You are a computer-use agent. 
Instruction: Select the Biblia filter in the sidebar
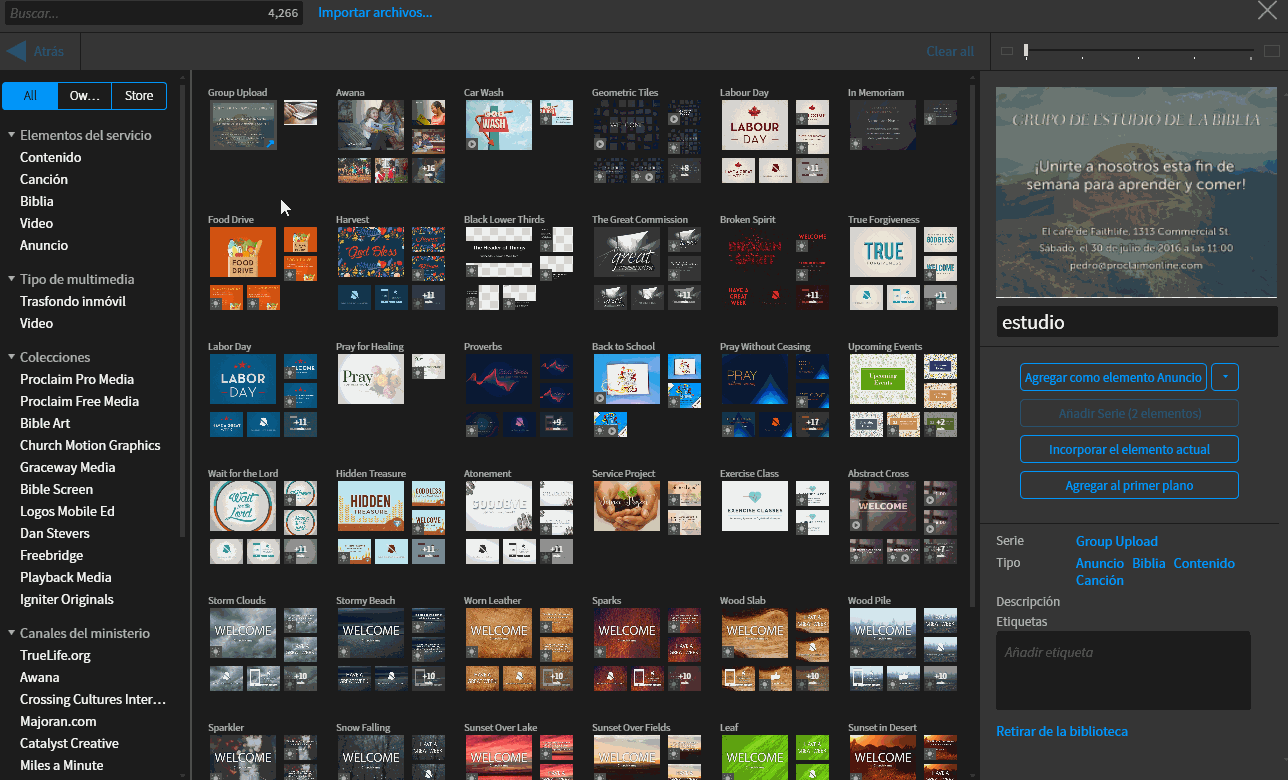click(37, 201)
